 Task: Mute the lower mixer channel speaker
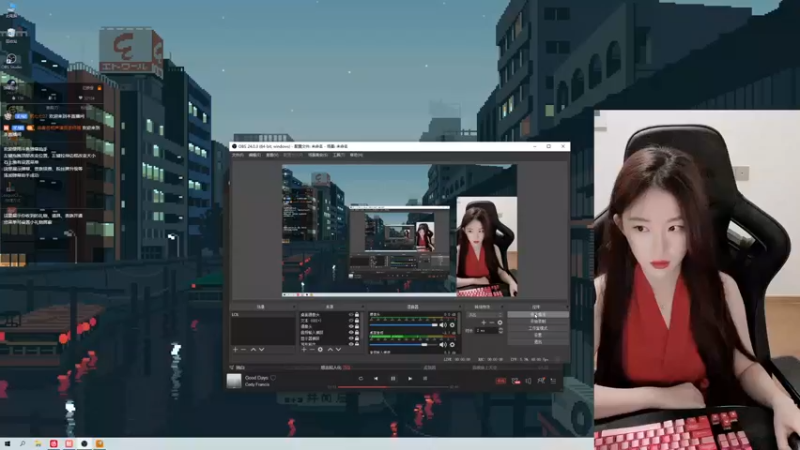point(443,344)
